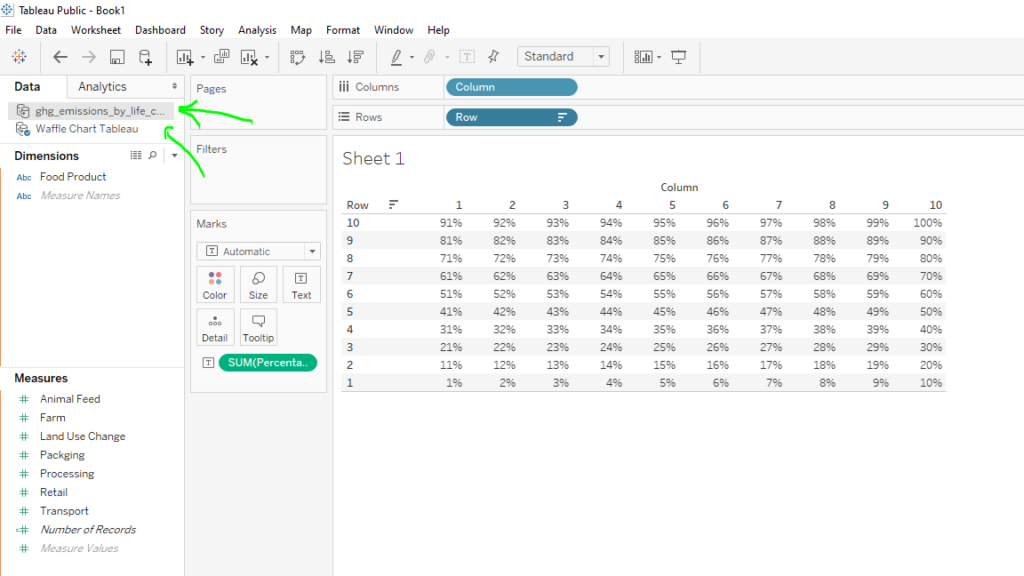Open the File menu
Image resolution: width=1024 pixels, height=576 pixels.
[x=13, y=30]
